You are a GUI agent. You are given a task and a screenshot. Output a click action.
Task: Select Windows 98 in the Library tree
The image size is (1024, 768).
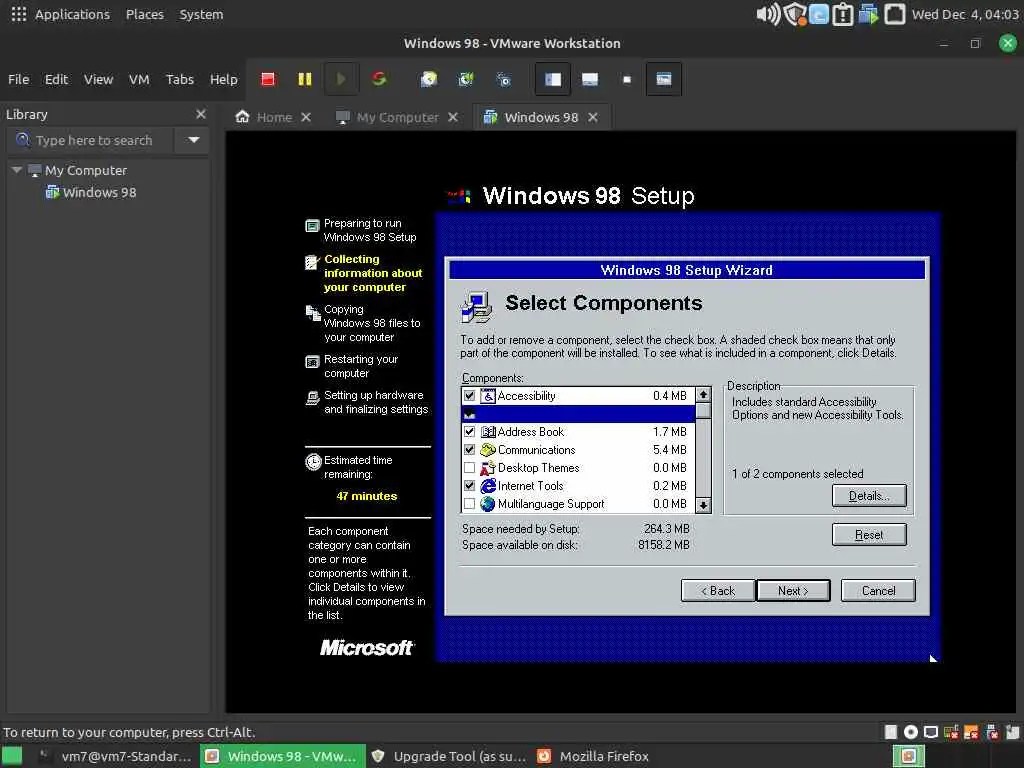click(x=91, y=193)
